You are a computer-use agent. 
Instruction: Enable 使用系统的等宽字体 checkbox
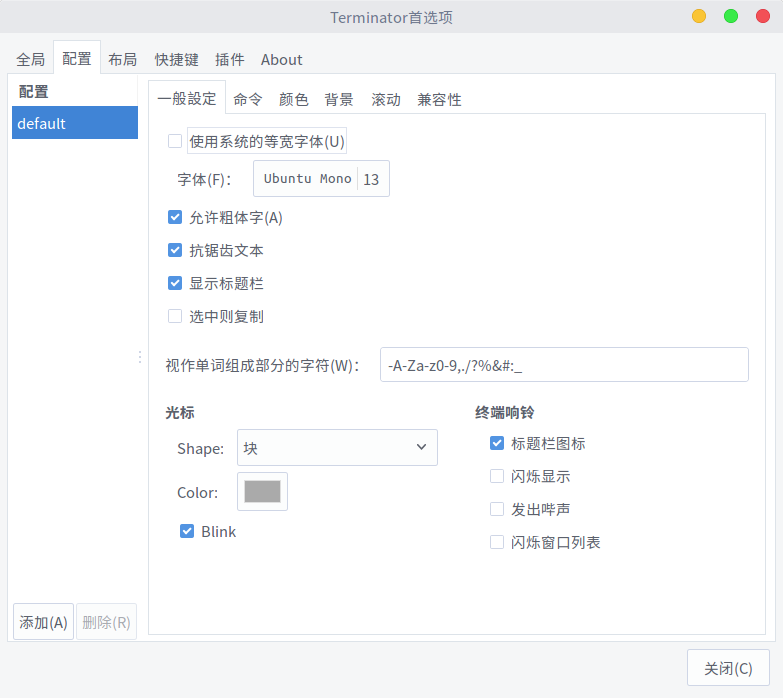point(175,141)
